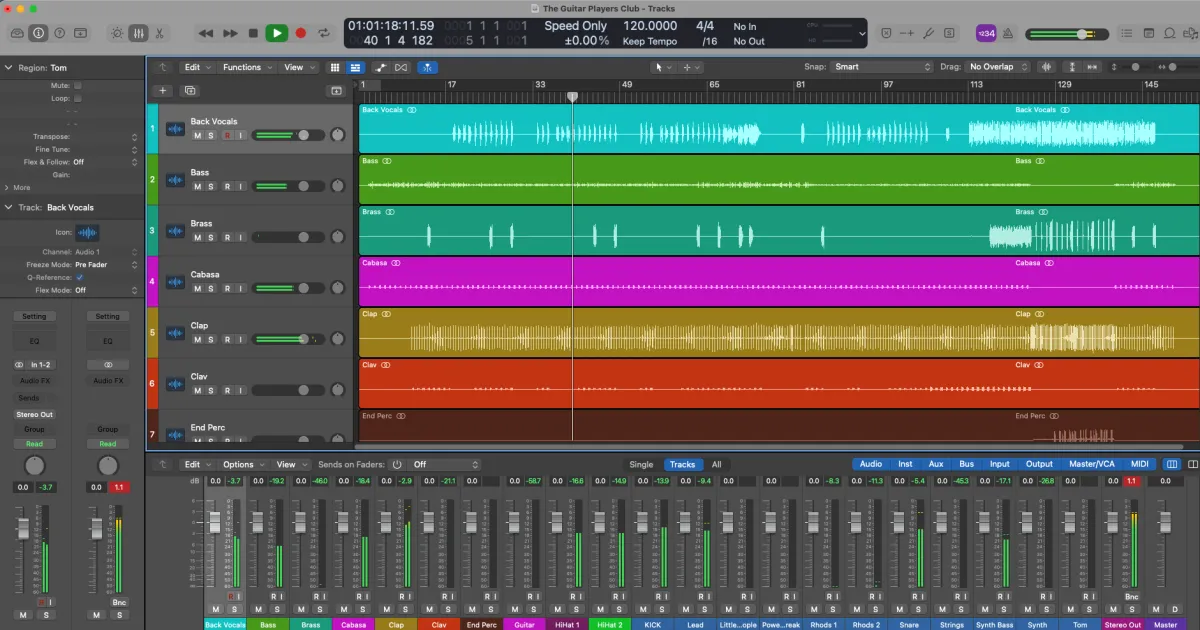This screenshot has height=630, width=1200.
Task: Switch mixer filter to the Aux tab
Action: click(935, 464)
